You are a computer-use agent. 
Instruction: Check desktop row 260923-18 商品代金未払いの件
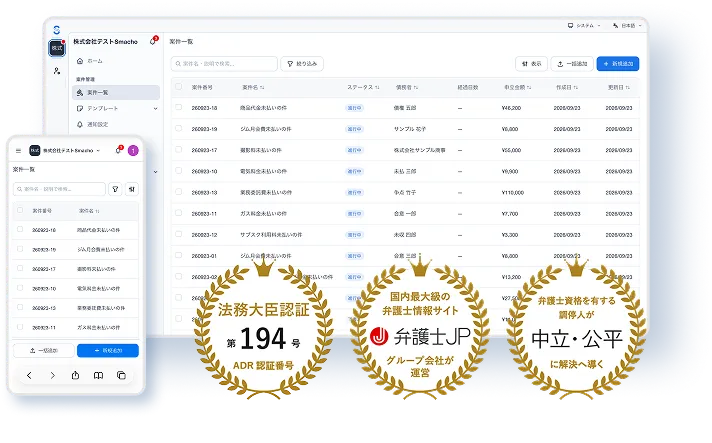coord(178,107)
